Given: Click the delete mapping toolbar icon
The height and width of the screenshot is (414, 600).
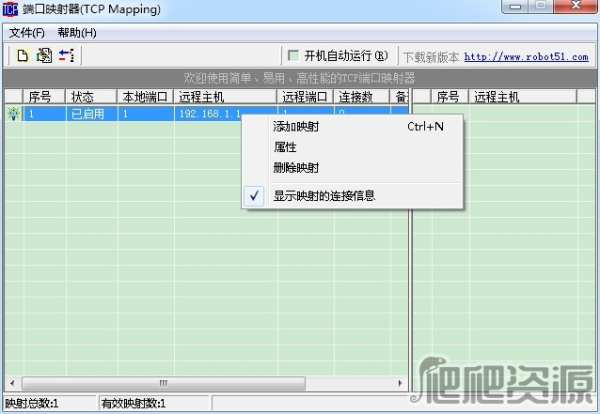Looking at the screenshot, I should (x=67, y=56).
